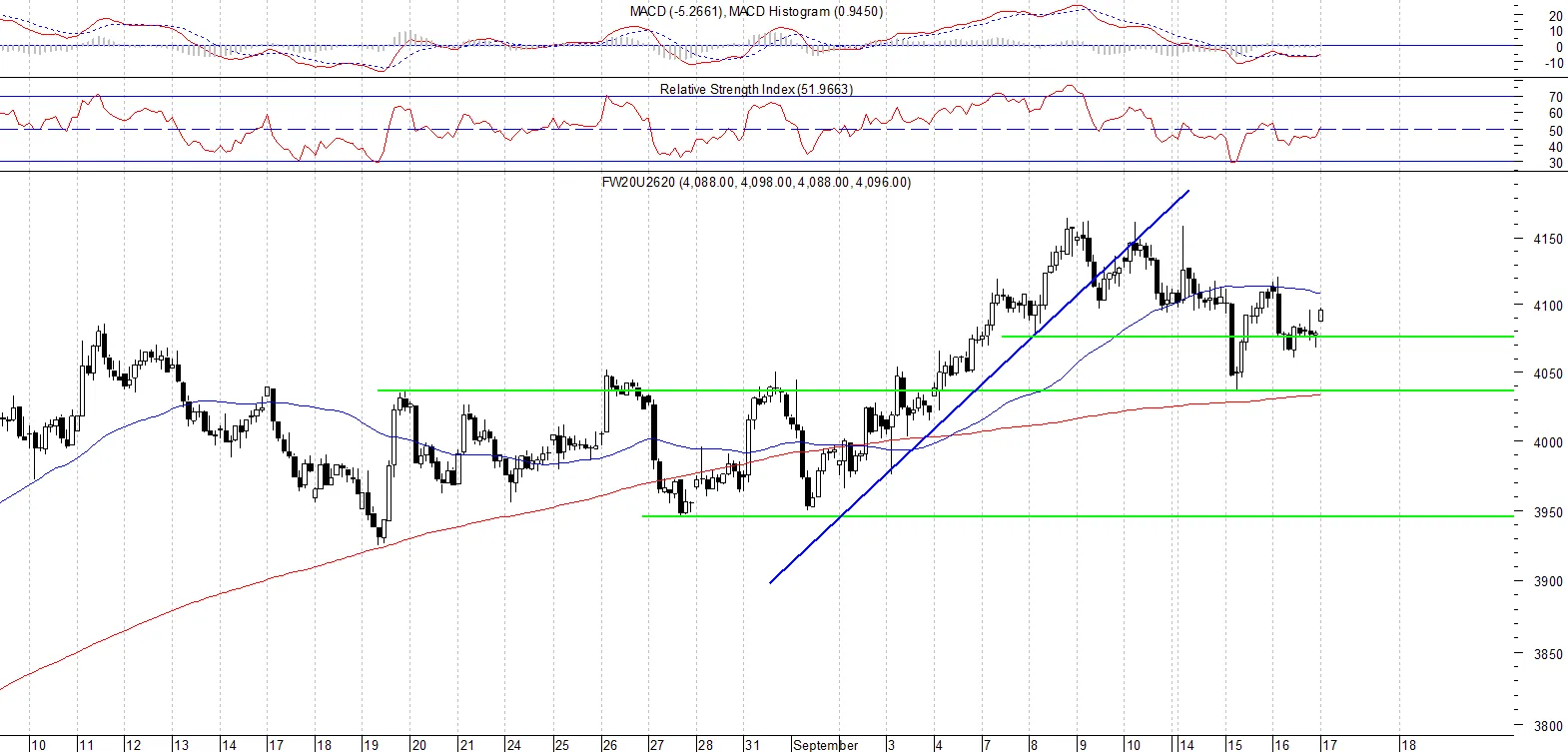Screen dimensions: 1568x752
Task: Select the date axis label 24
Action: pyautogui.click(x=513, y=745)
